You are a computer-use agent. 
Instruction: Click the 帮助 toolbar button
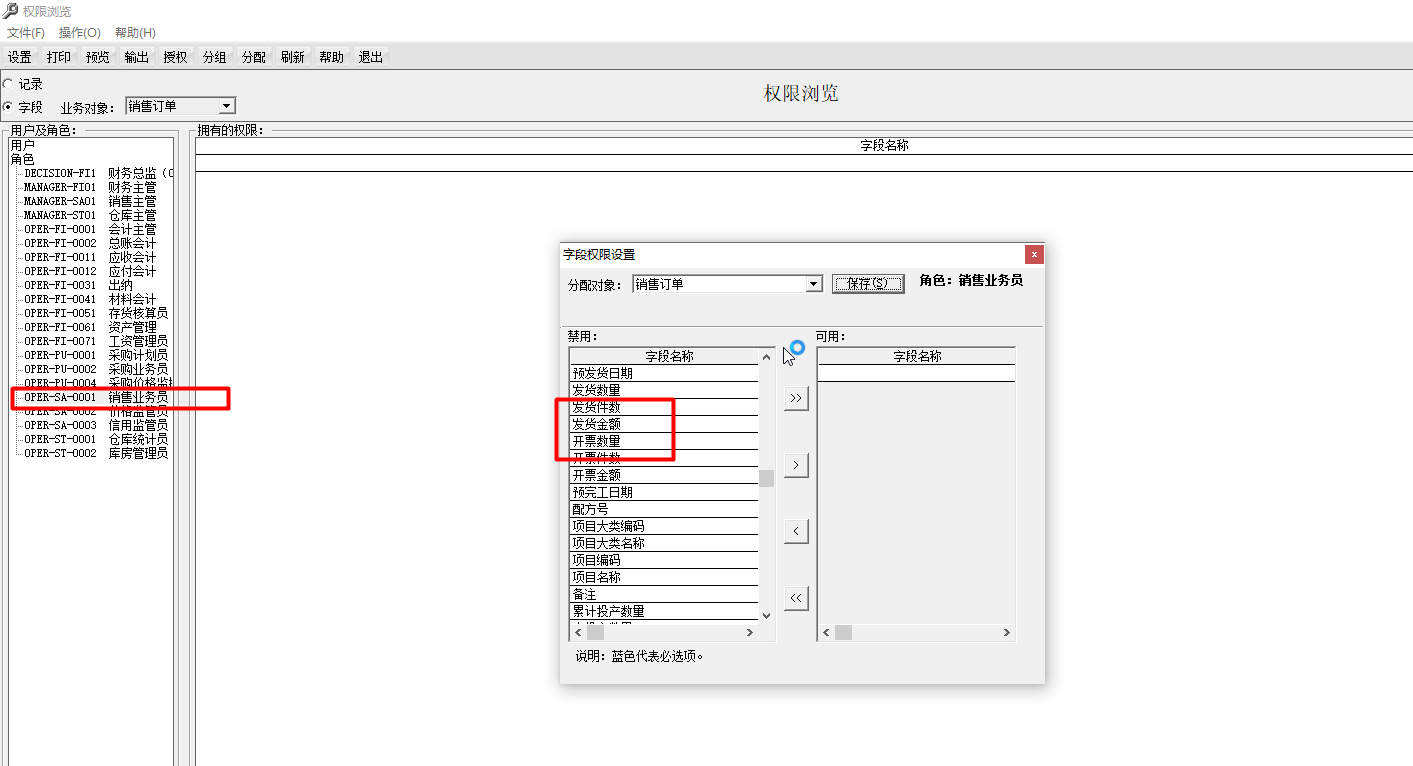332,57
